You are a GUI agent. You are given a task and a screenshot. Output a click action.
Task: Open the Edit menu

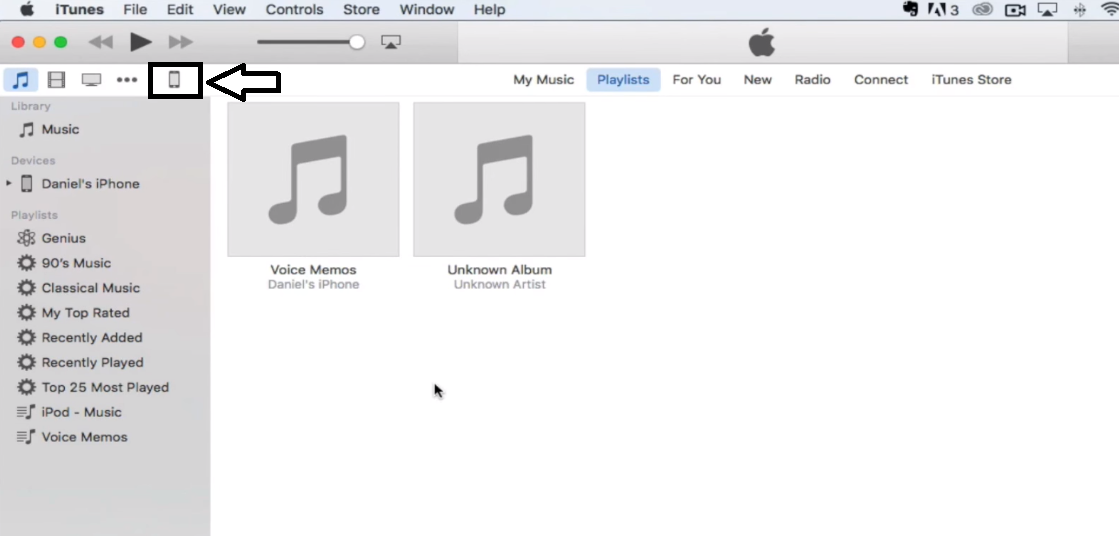tap(180, 9)
